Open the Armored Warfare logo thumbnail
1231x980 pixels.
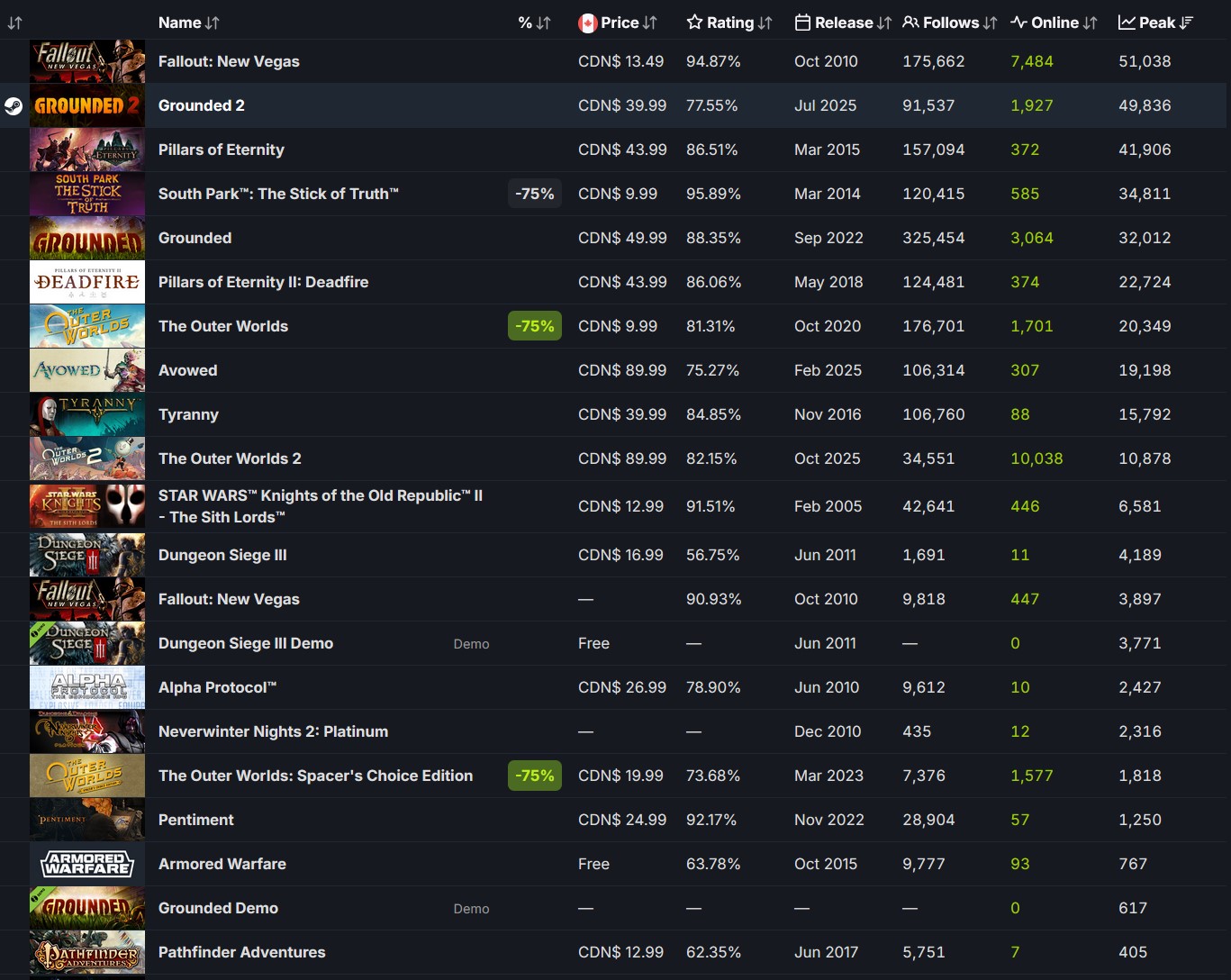tap(87, 864)
